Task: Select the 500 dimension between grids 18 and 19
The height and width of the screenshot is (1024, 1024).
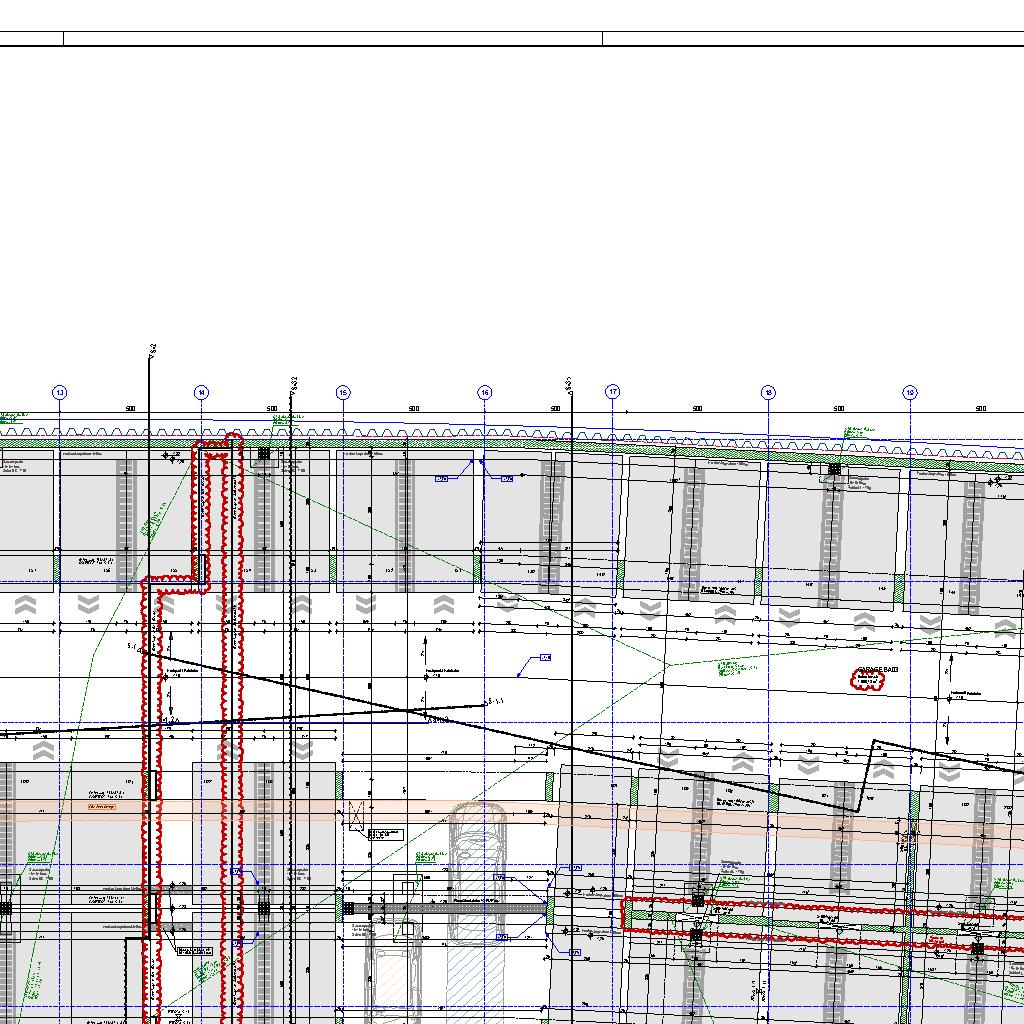Action: coord(839,408)
